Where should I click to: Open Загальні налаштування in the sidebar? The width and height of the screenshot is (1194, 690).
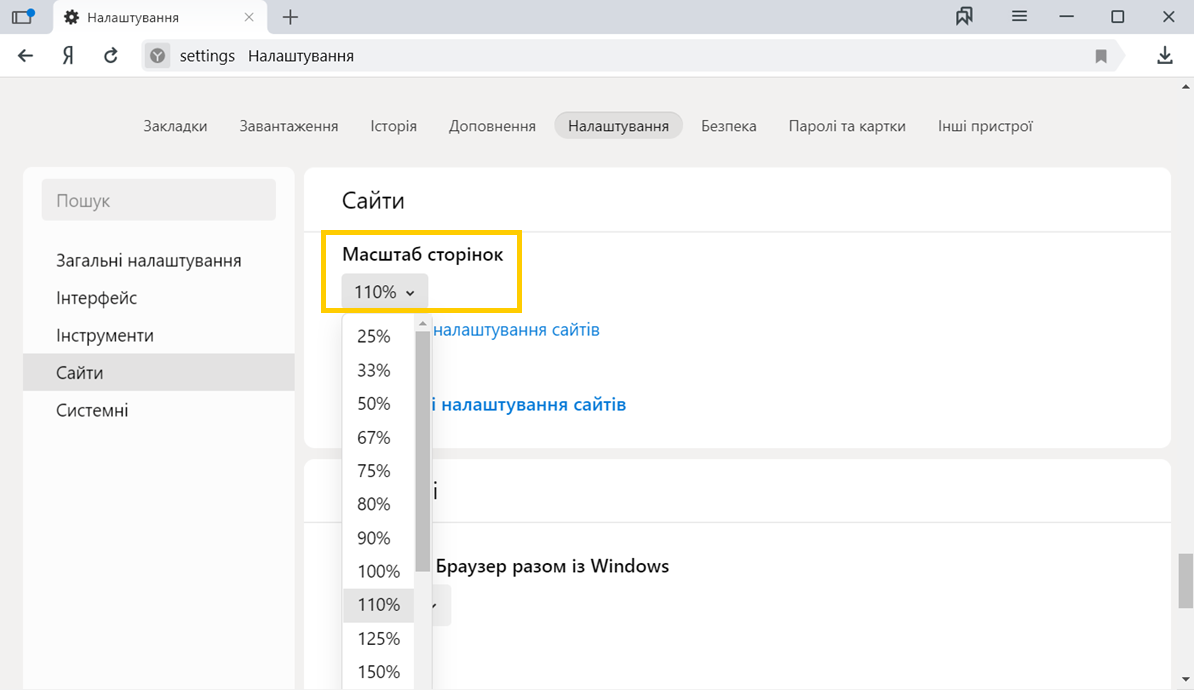tap(158, 260)
